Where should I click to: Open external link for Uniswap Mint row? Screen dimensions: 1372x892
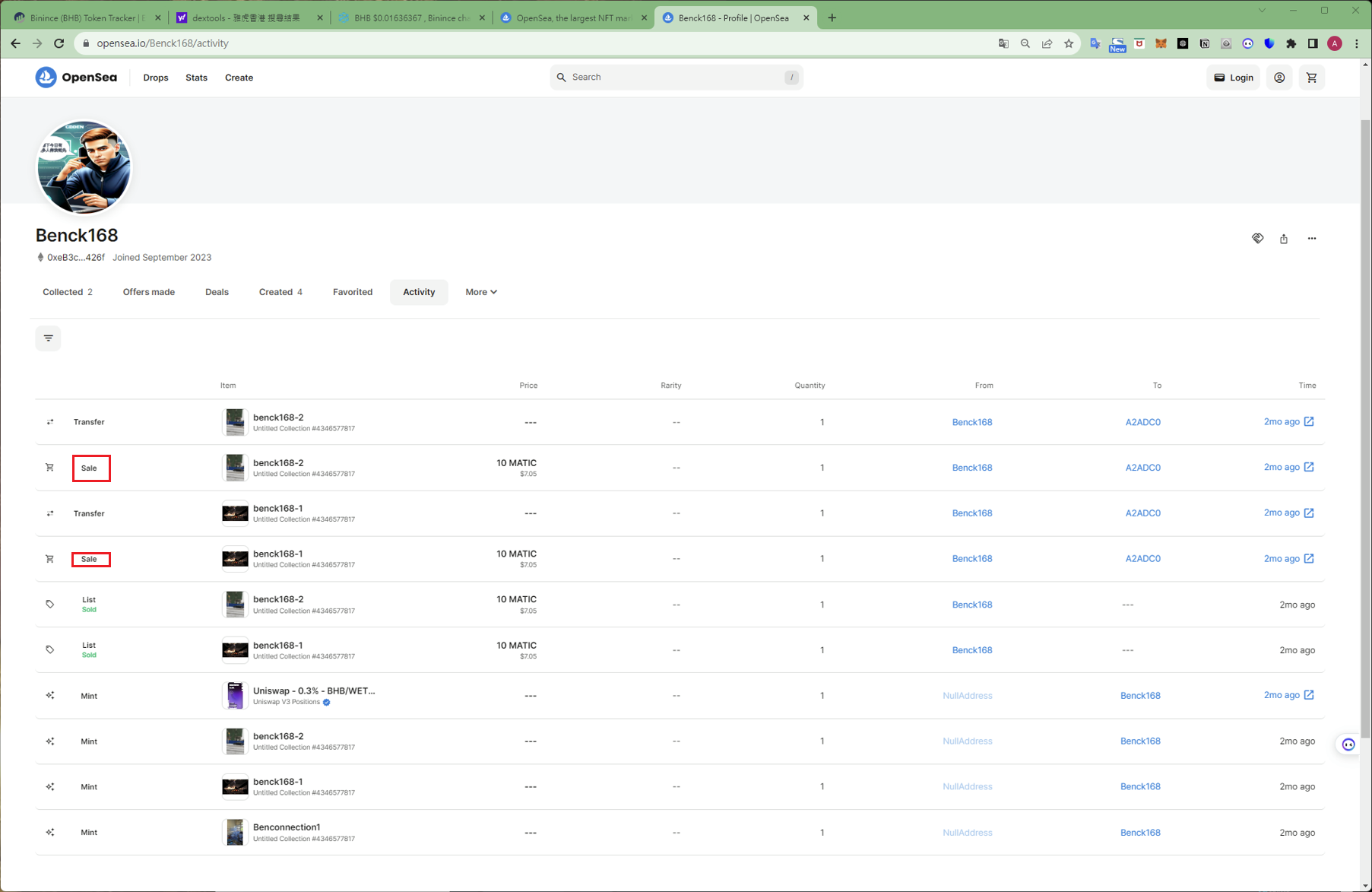(x=1309, y=695)
